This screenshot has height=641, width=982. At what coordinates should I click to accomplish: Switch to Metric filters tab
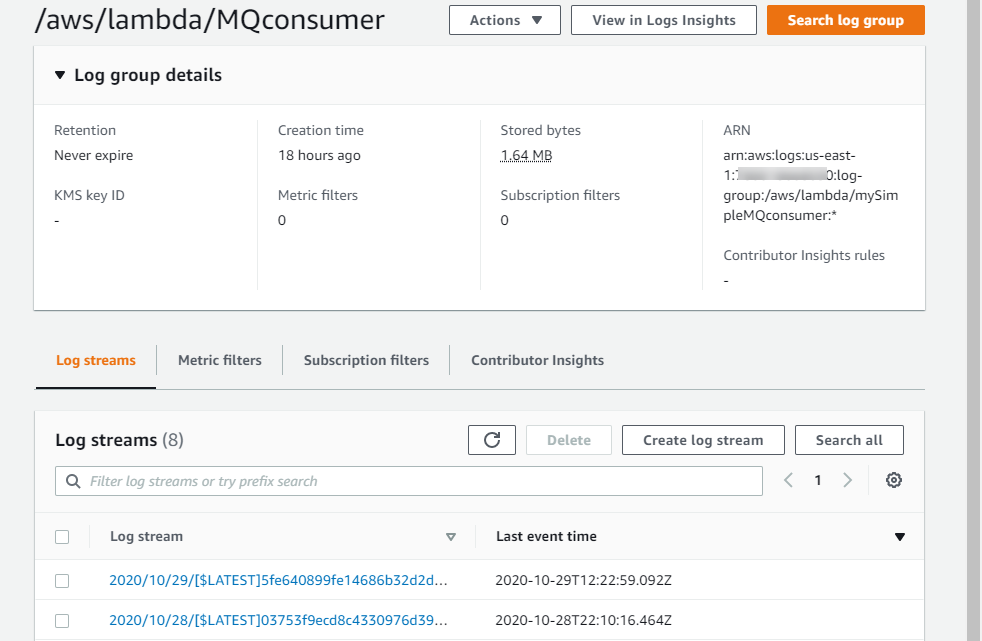click(220, 361)
